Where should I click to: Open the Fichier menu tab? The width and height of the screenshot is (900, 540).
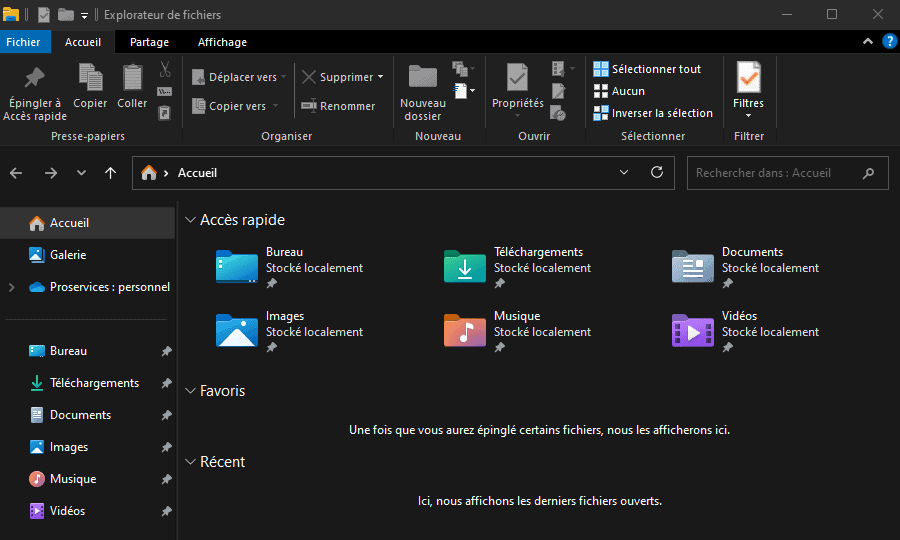[24, 42]
